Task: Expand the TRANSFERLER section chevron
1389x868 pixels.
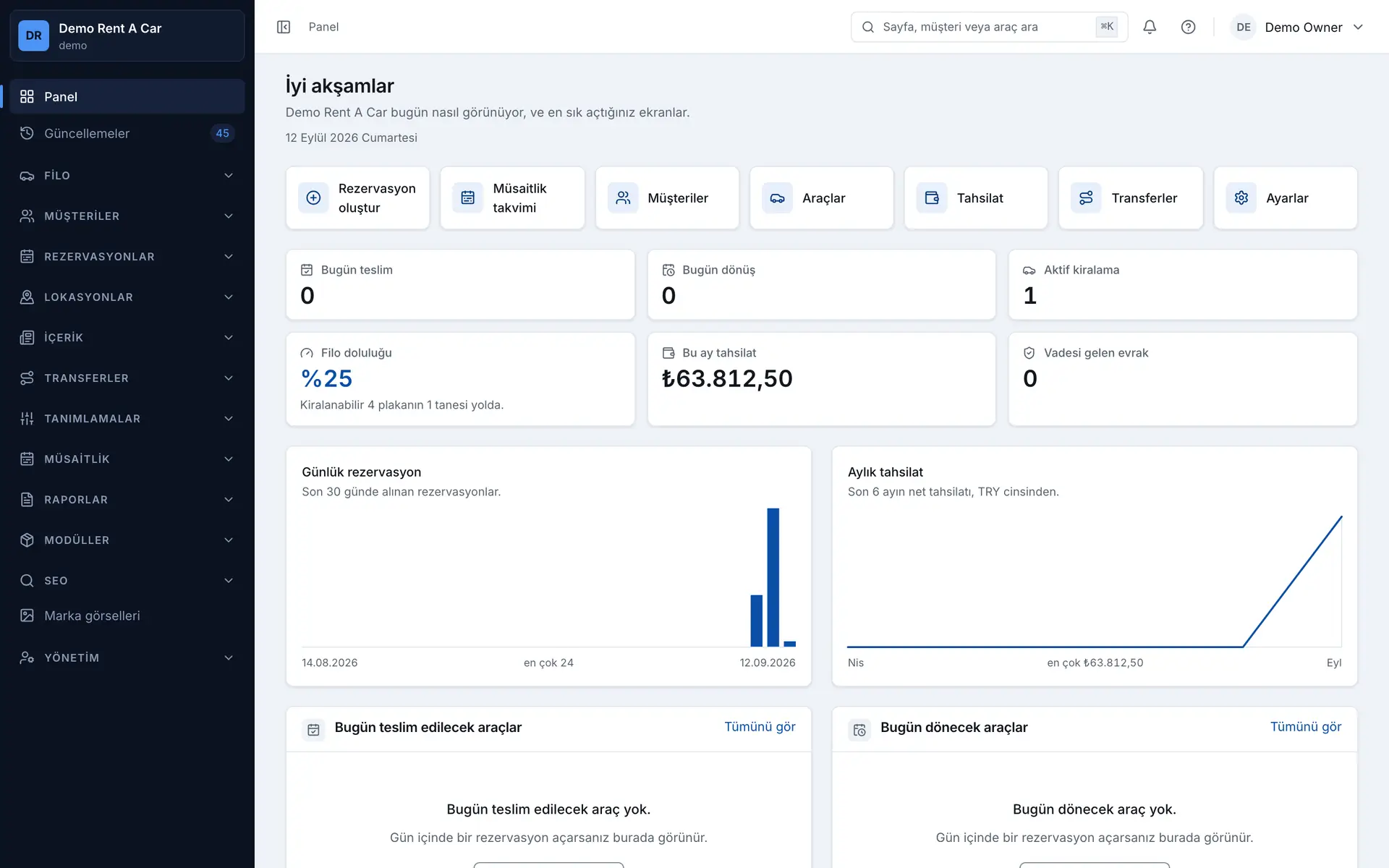Action: coord(229,378)
